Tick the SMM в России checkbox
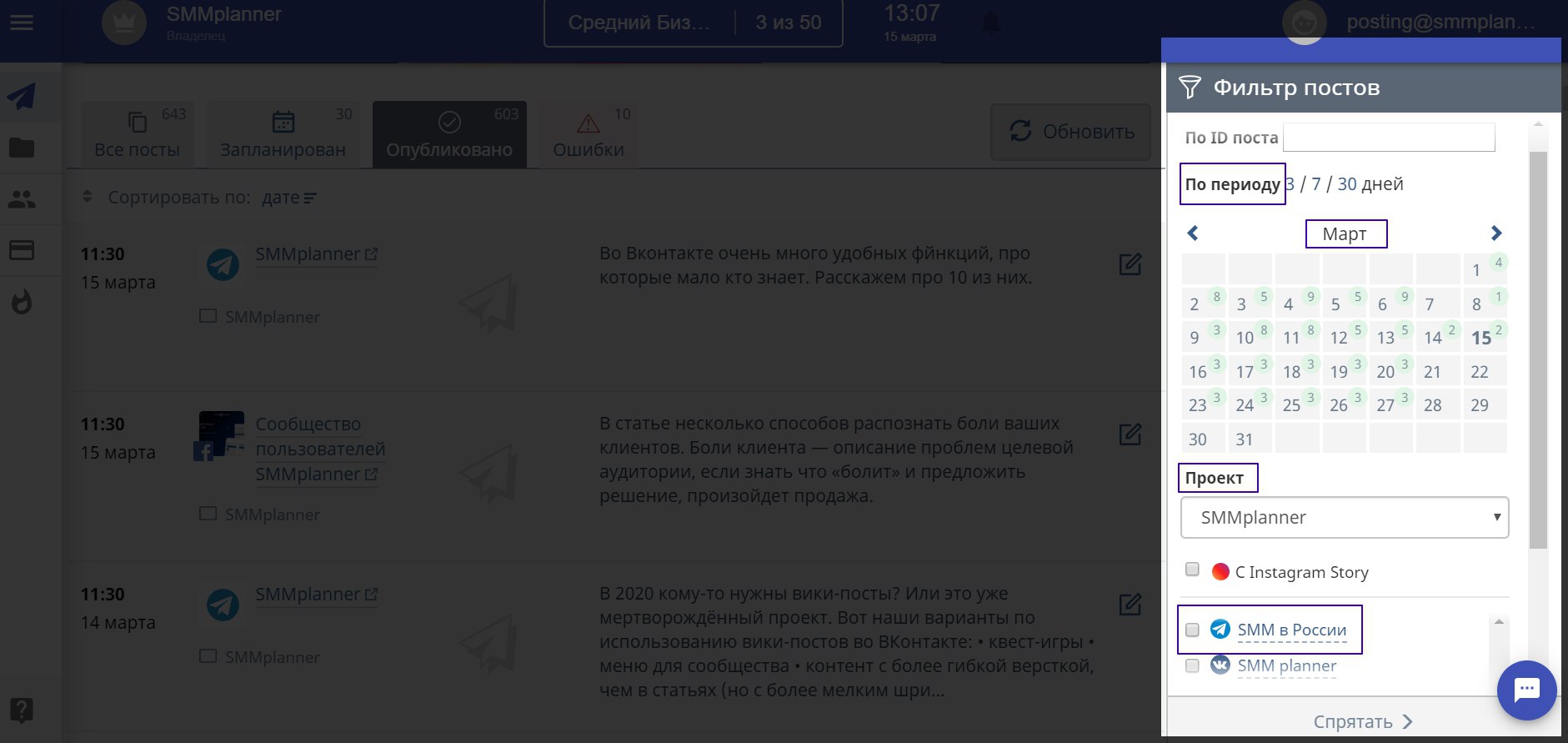The height and width of the screenshot is (743, 1568). 1192,630
